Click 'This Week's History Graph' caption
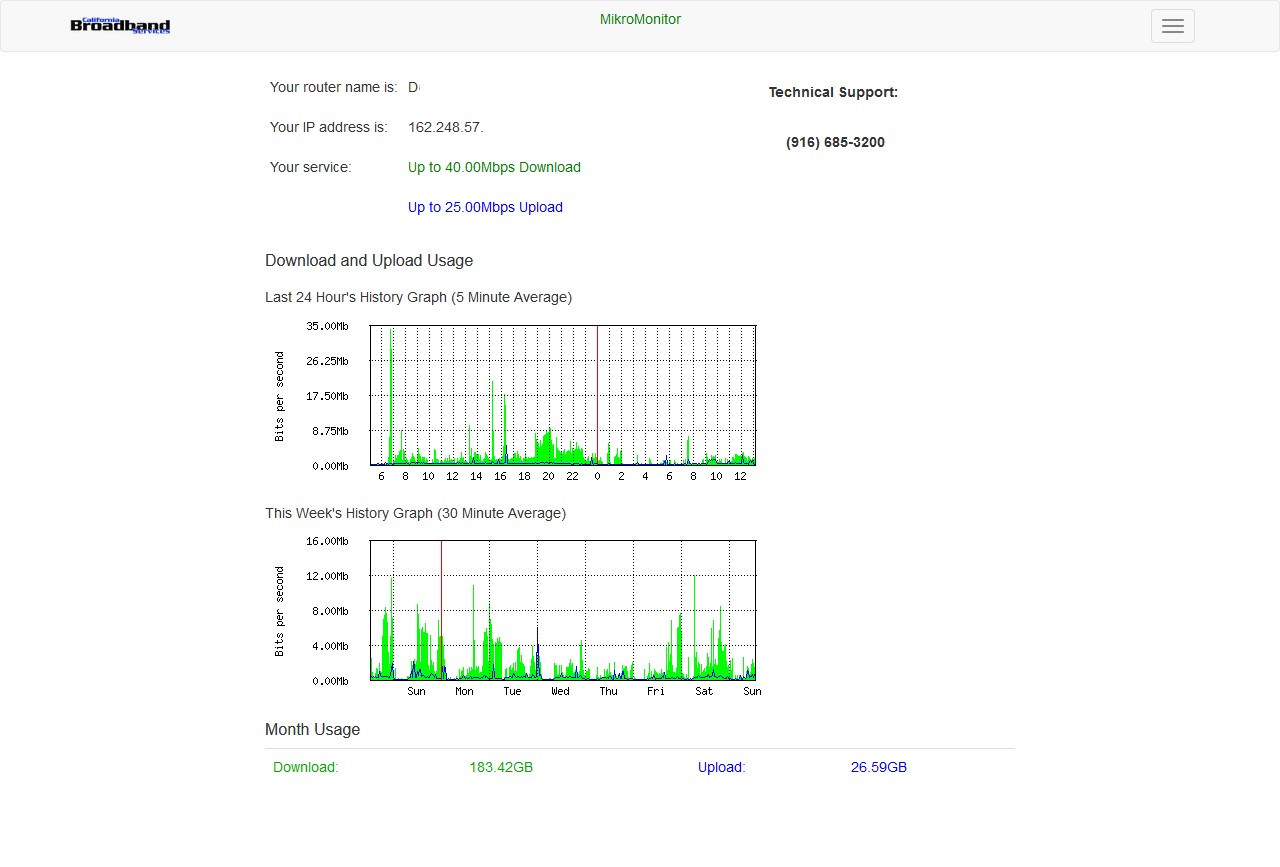 [x=415, y=513]
